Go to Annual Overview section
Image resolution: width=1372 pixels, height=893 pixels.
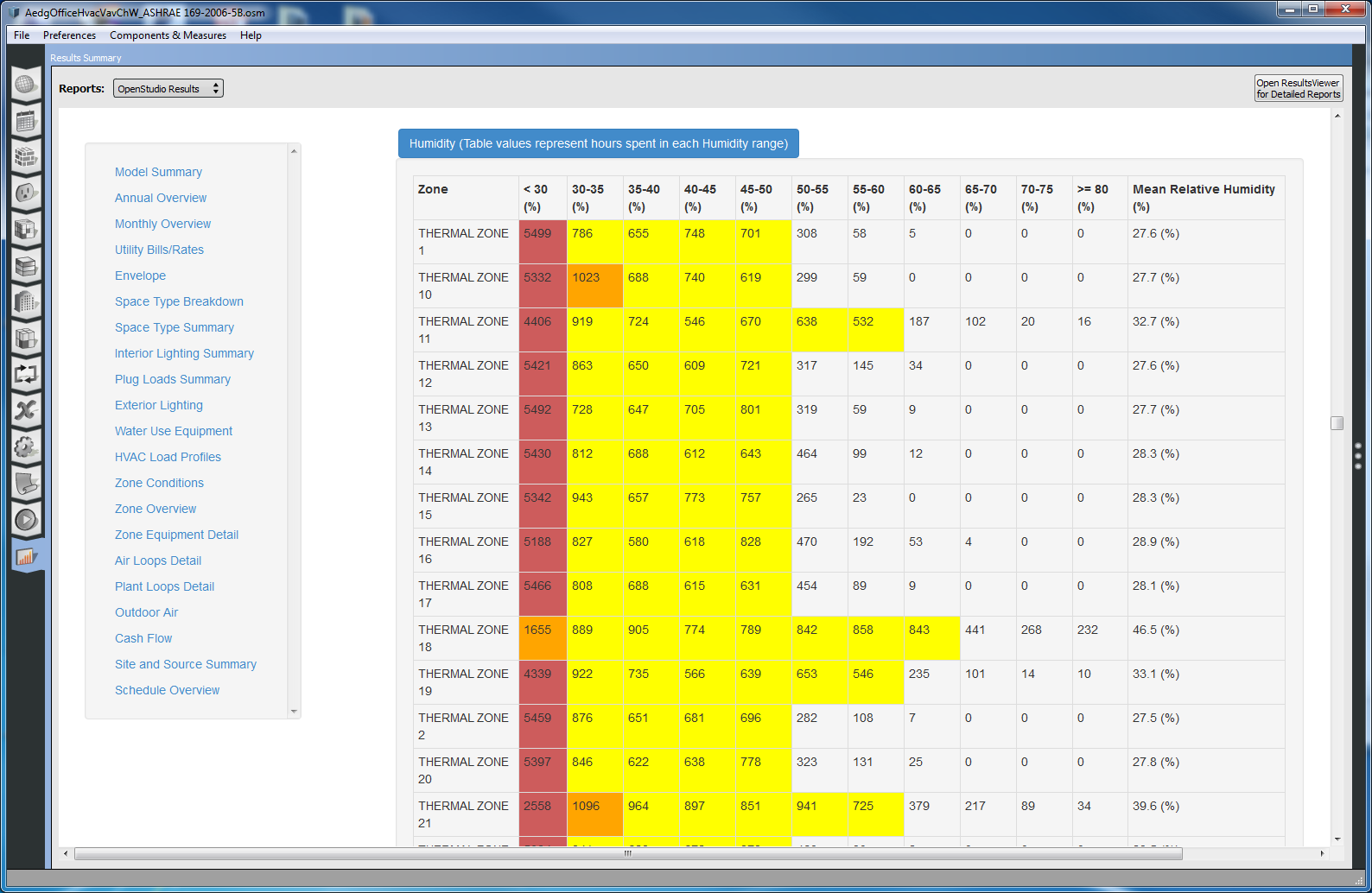coord(161,198)
